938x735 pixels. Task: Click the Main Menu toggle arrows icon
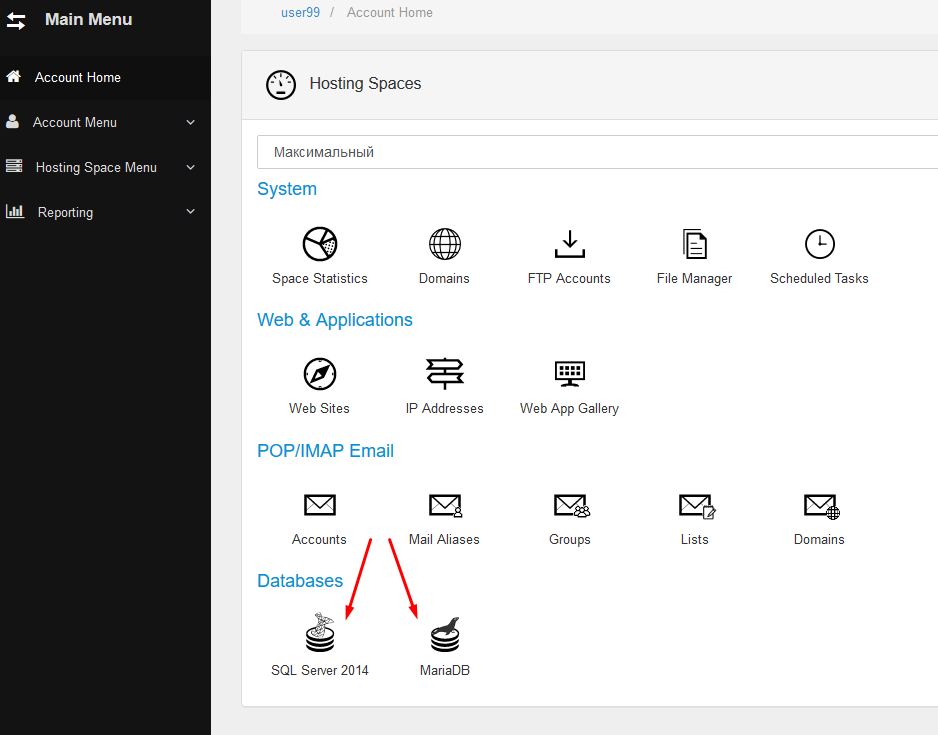tap(16, 21)
